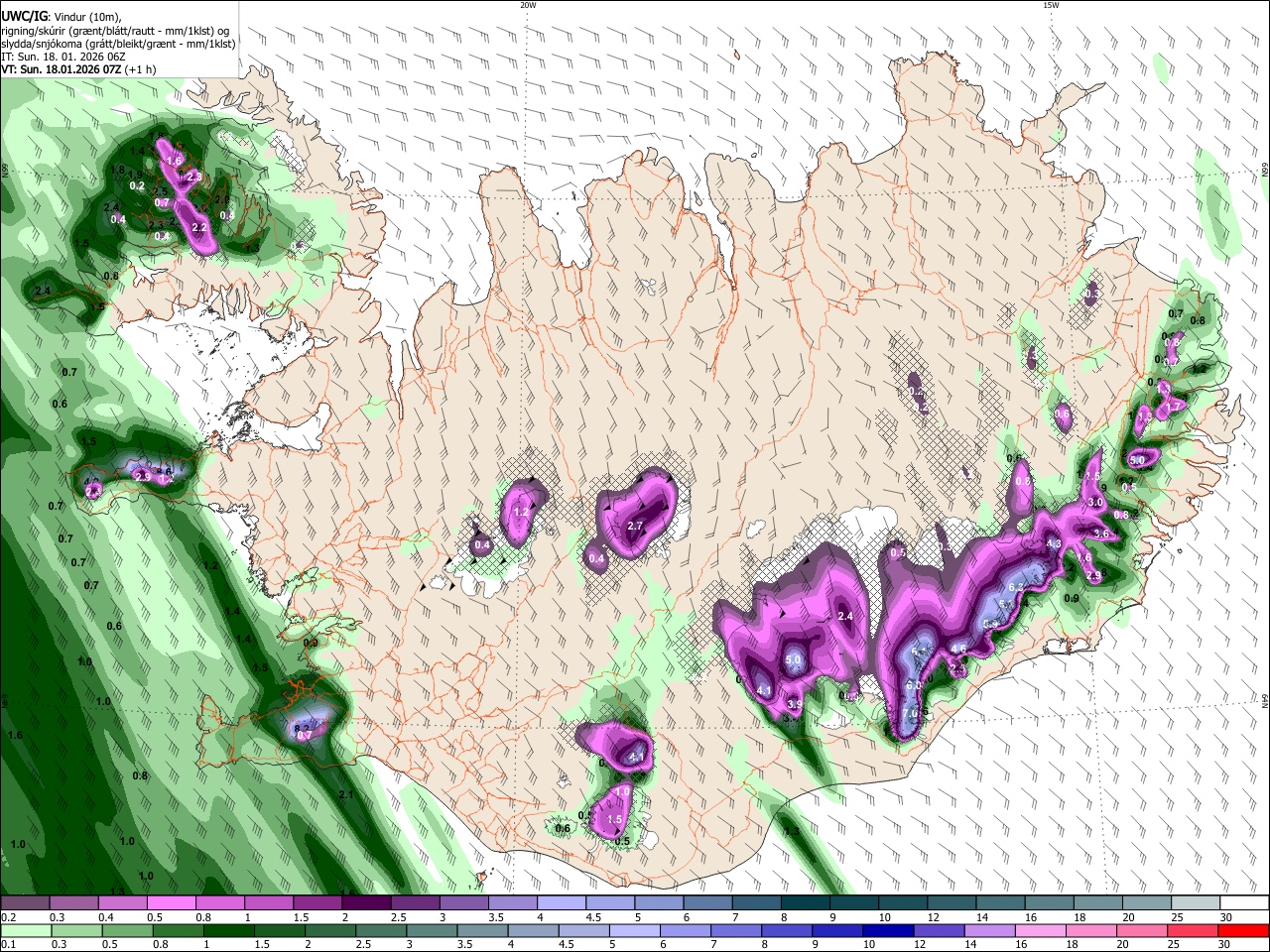This screenshot has height=952, width=1270.
Task: Click the "(+1 h)" forecast offset text
Action: pyautogui.click(x=141, y=69)
